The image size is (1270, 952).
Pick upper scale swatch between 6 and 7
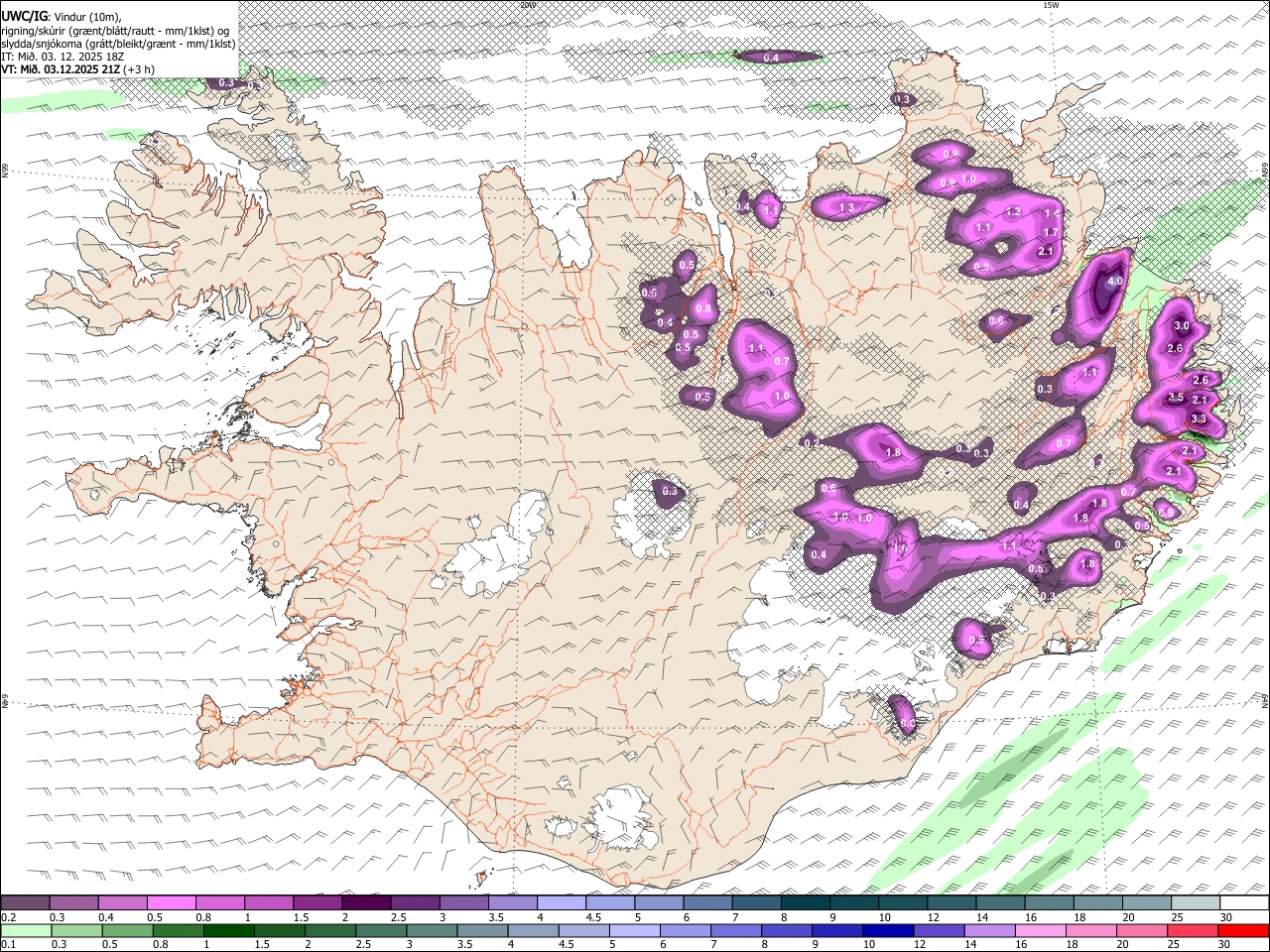coord(707,903)
